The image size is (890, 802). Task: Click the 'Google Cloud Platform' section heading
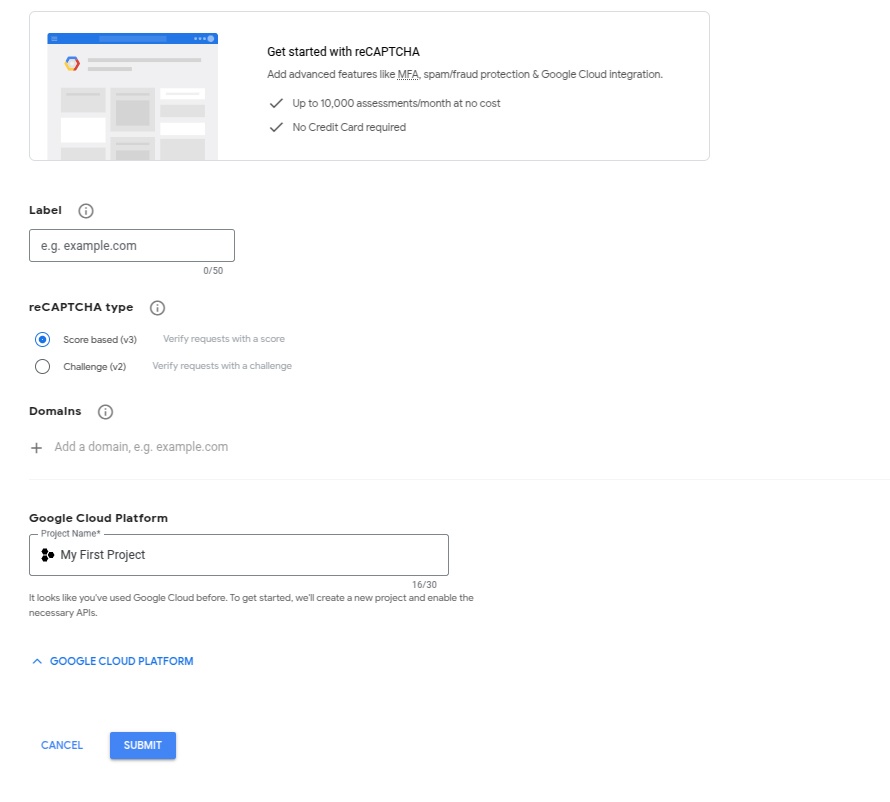point(98,518)
